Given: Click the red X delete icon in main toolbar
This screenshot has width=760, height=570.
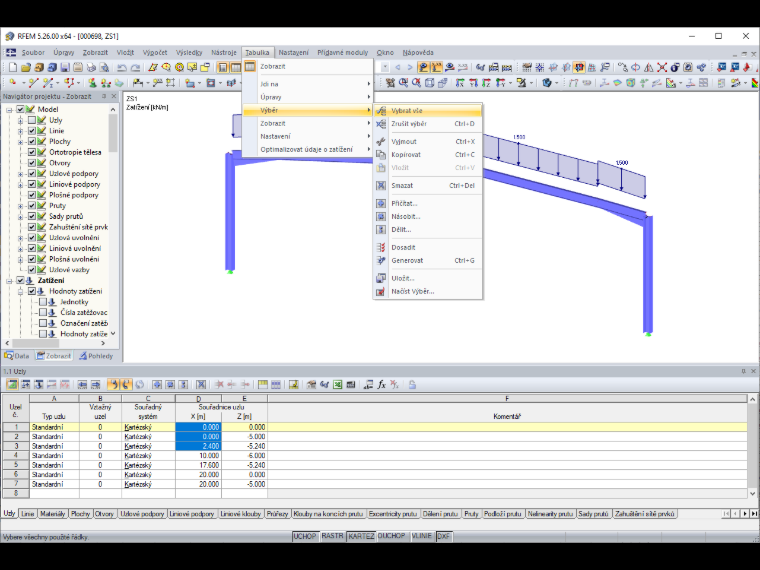Looking at the screenshot, I should (662, 67).
